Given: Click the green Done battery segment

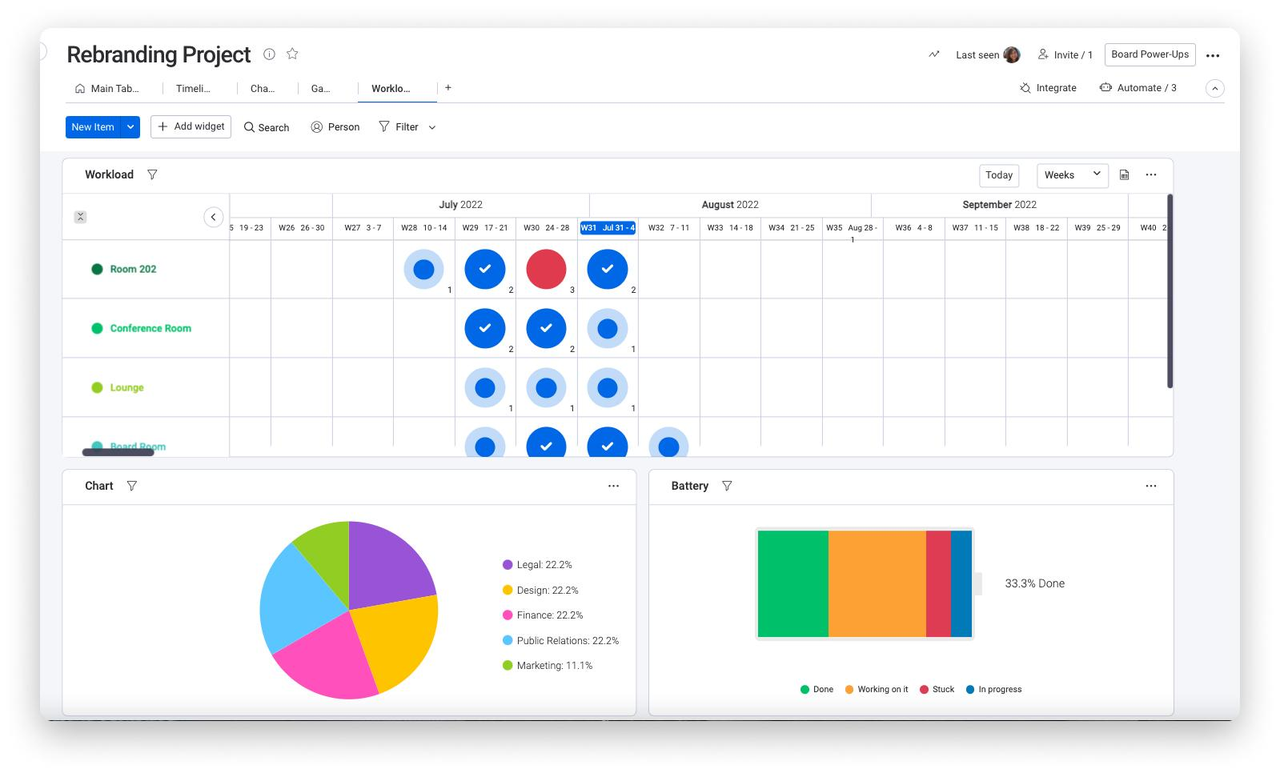Looking at the screenshot, I should [x=793, y=584].
